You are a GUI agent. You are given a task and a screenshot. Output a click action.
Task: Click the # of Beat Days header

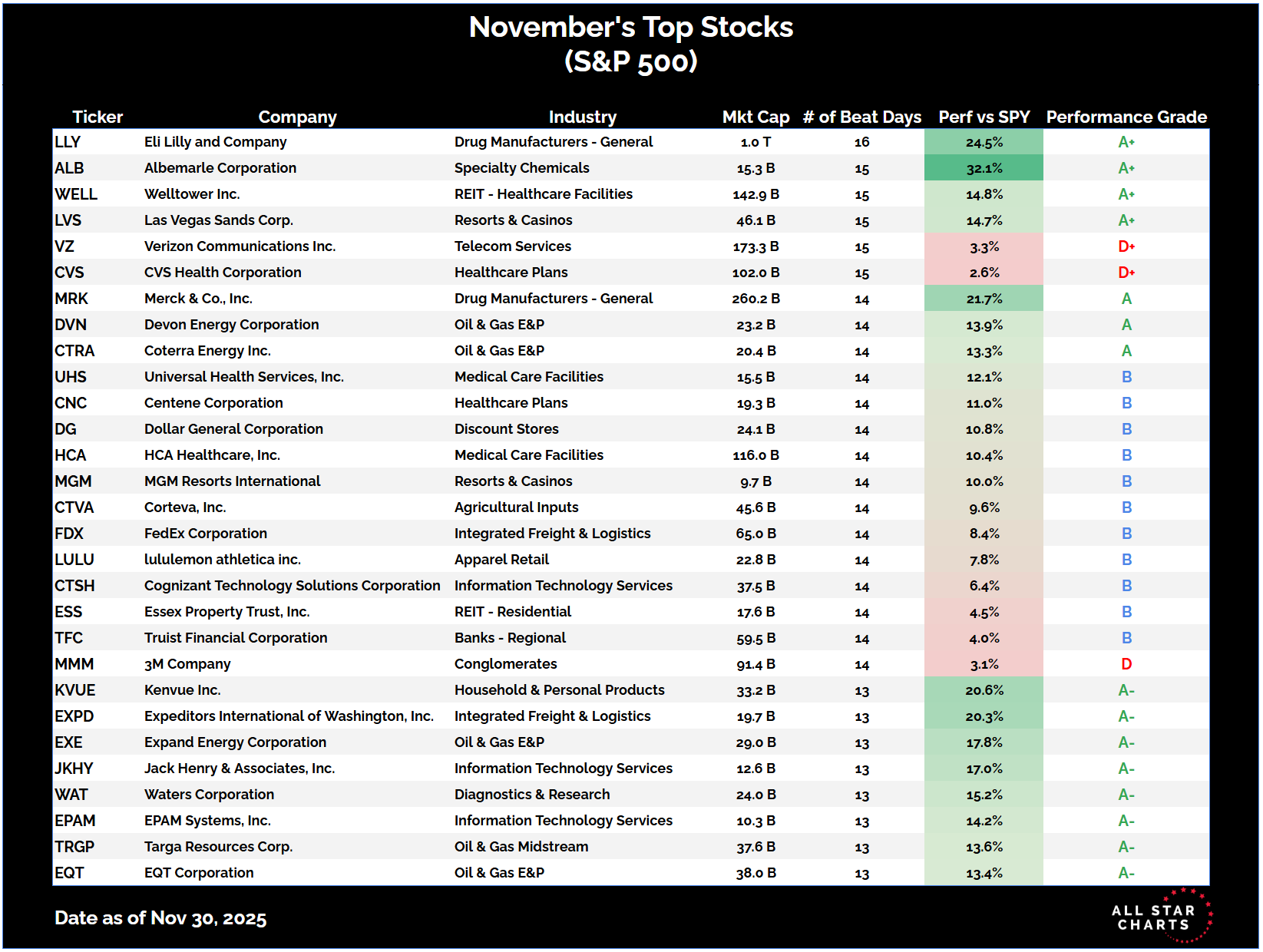click(x=861, y=117)
